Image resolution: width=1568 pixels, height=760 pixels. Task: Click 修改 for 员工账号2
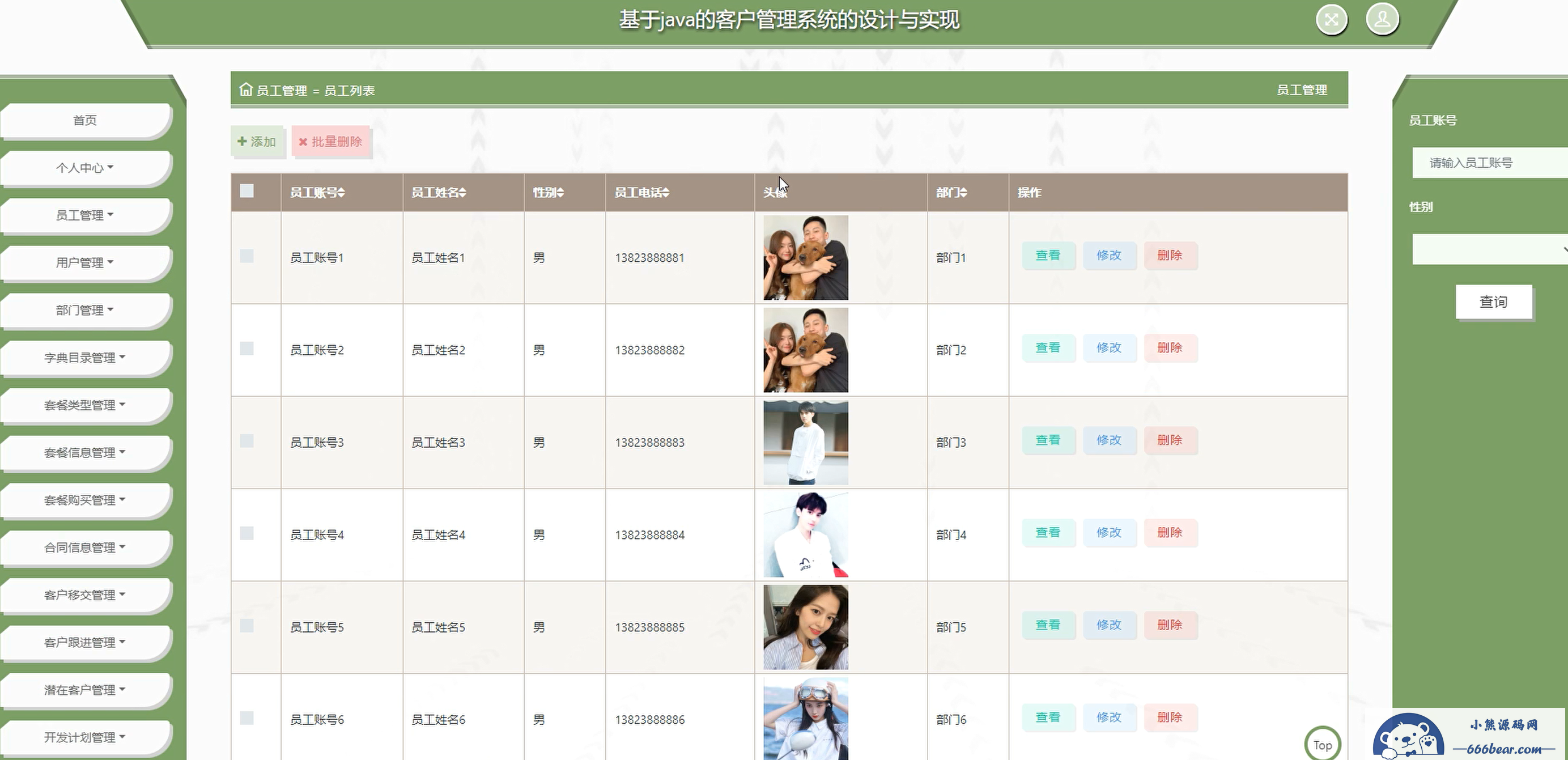pyautogui.click(x=1109, y=348)
